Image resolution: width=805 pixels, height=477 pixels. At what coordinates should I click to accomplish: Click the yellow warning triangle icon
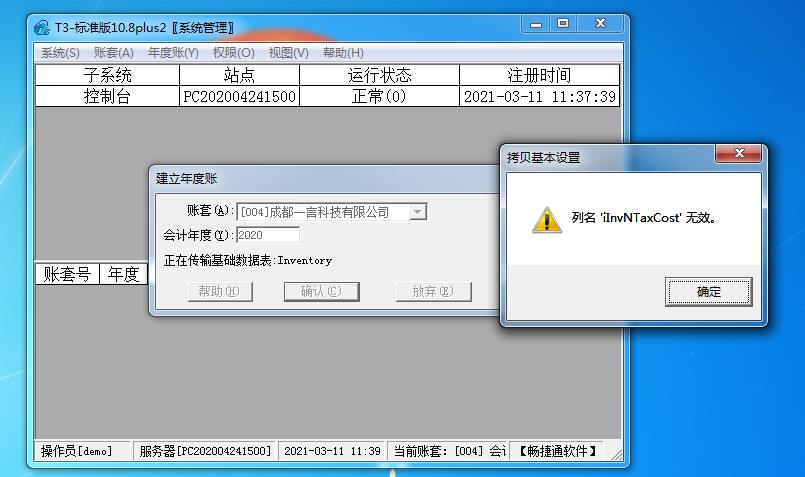(x=547, y=220)
